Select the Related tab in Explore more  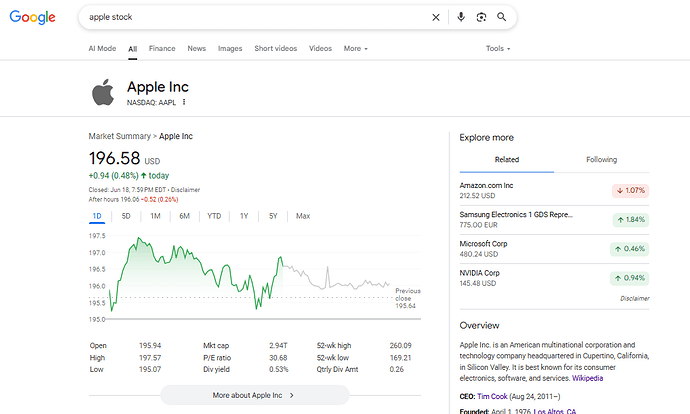[x=506, y=160]
